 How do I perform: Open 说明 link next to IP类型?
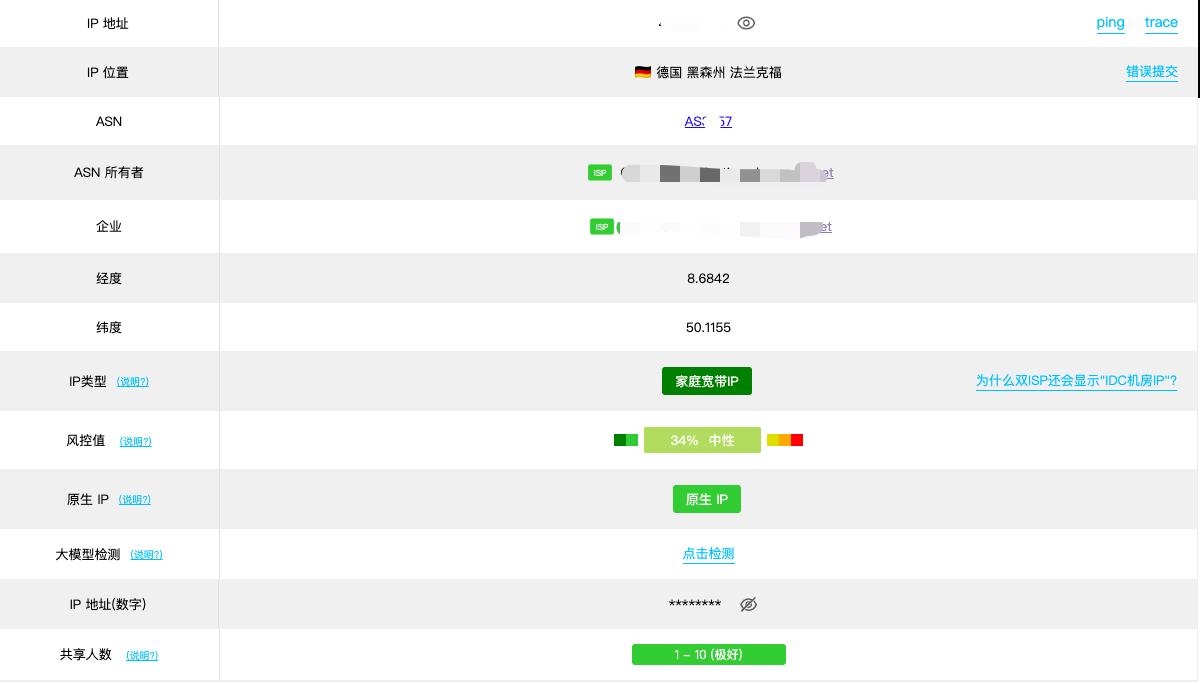132,382
